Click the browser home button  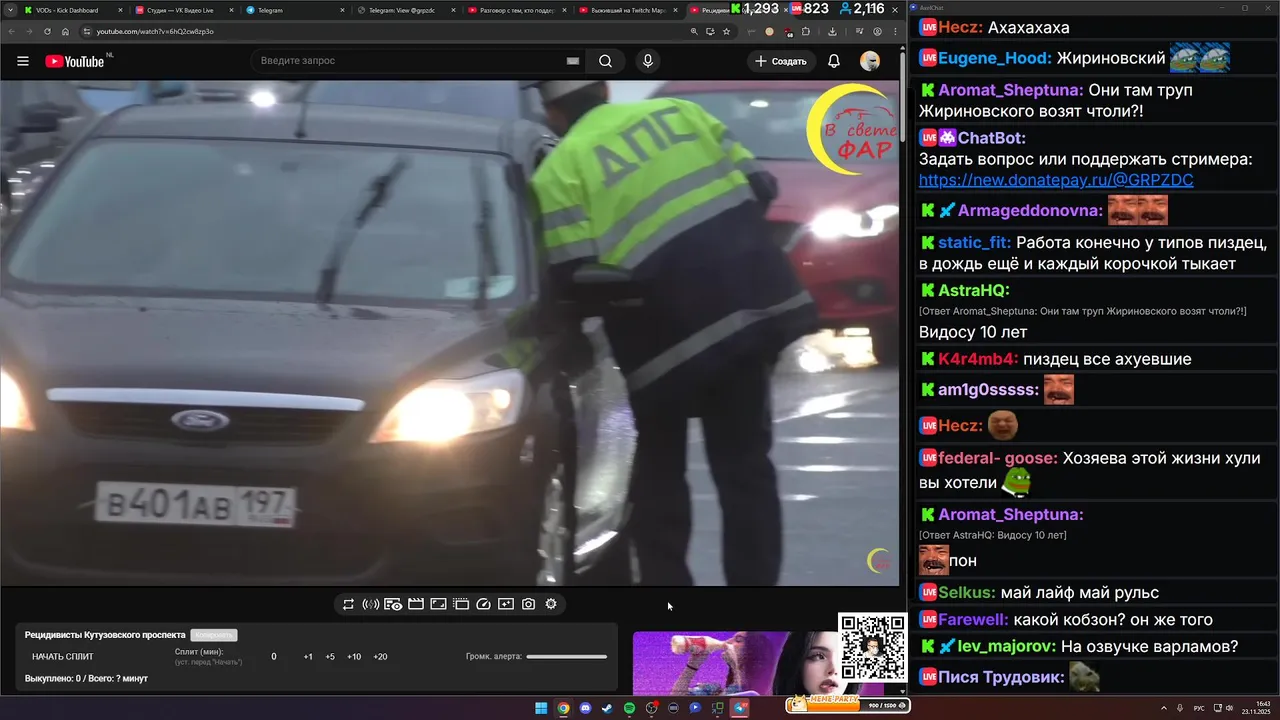coord(65,31)
